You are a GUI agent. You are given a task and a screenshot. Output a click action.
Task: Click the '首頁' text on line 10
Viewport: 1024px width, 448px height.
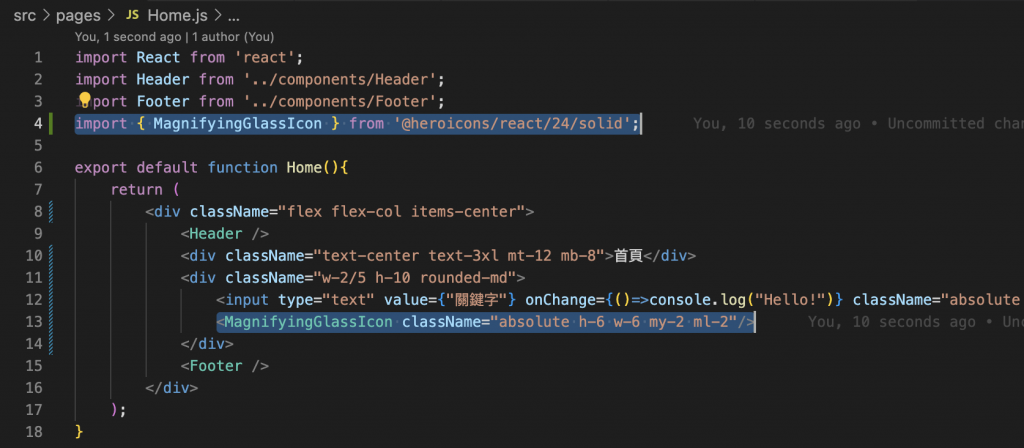pos(628,255)
